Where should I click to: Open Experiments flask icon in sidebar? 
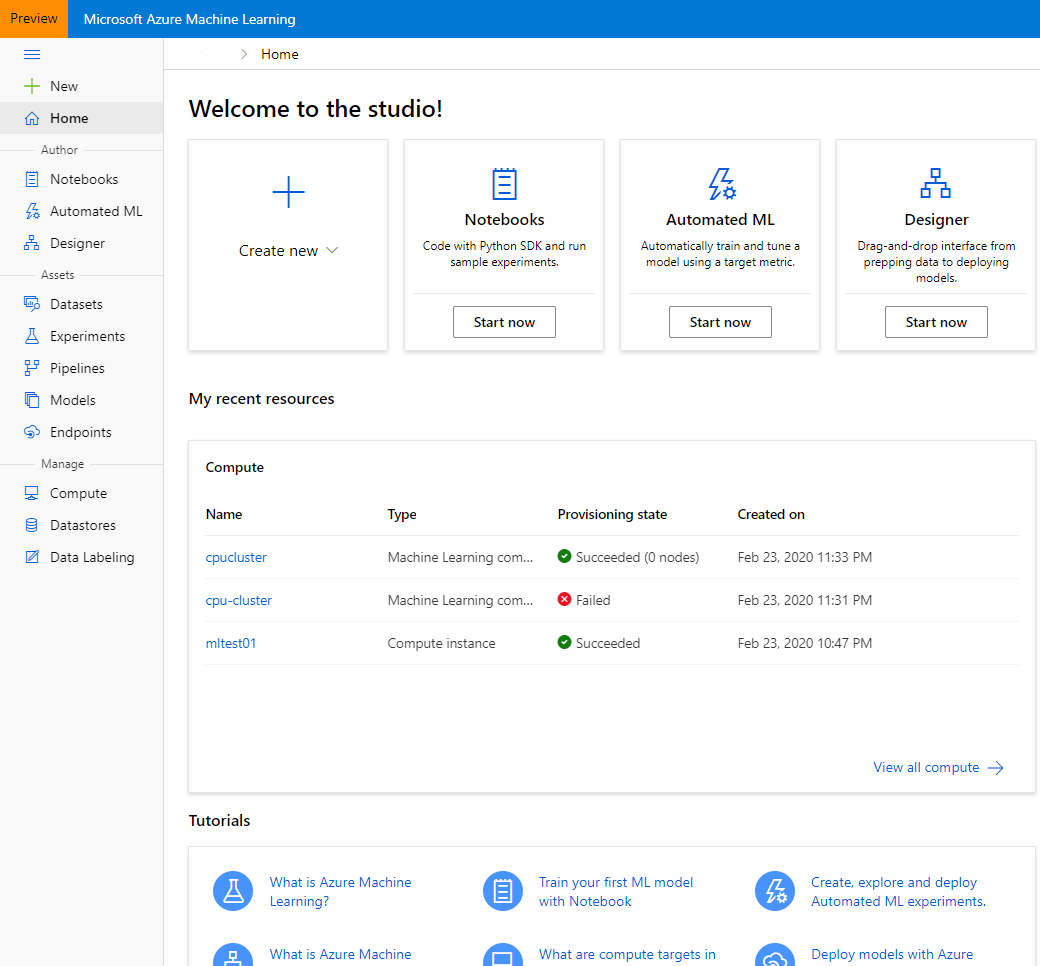pos(32,336)
